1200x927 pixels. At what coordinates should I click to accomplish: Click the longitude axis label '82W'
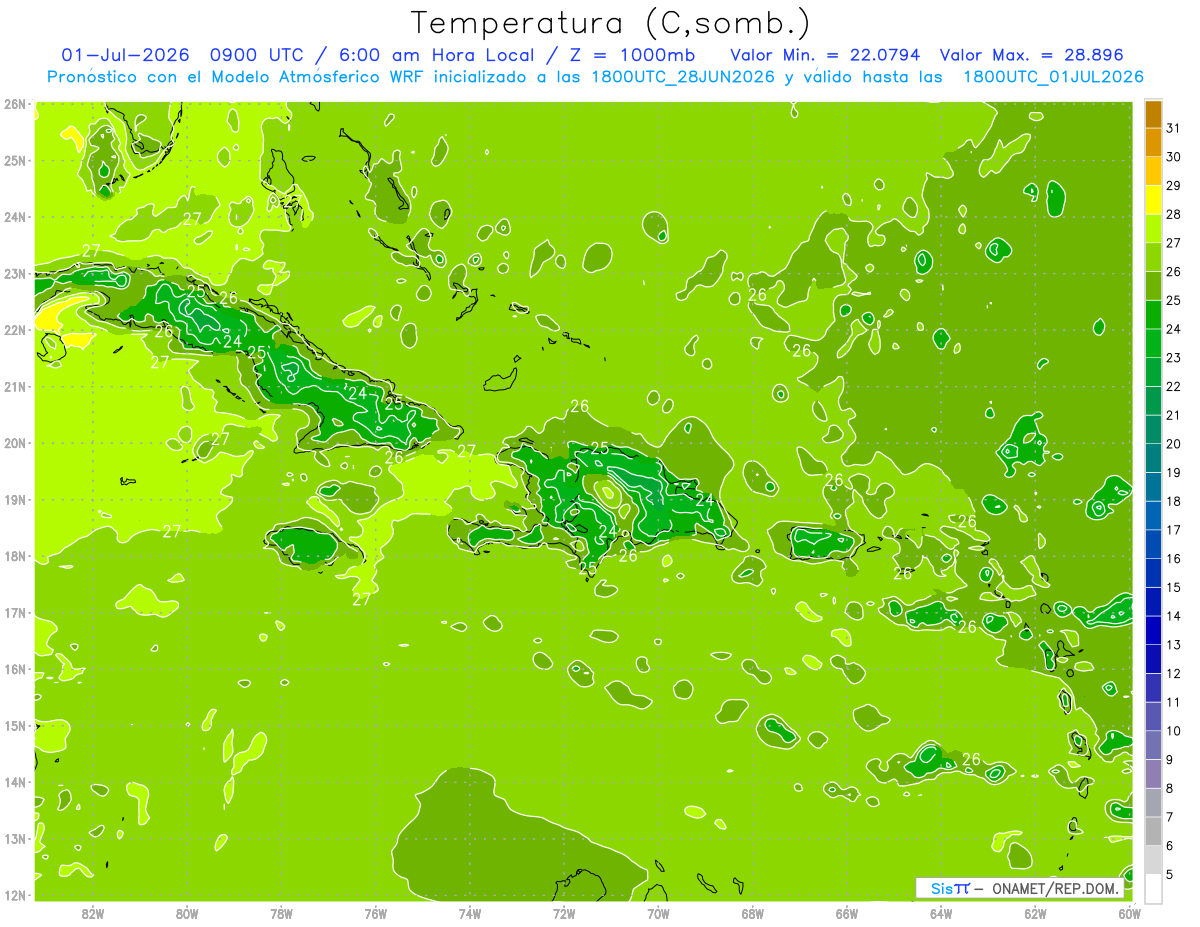(93, 913)
